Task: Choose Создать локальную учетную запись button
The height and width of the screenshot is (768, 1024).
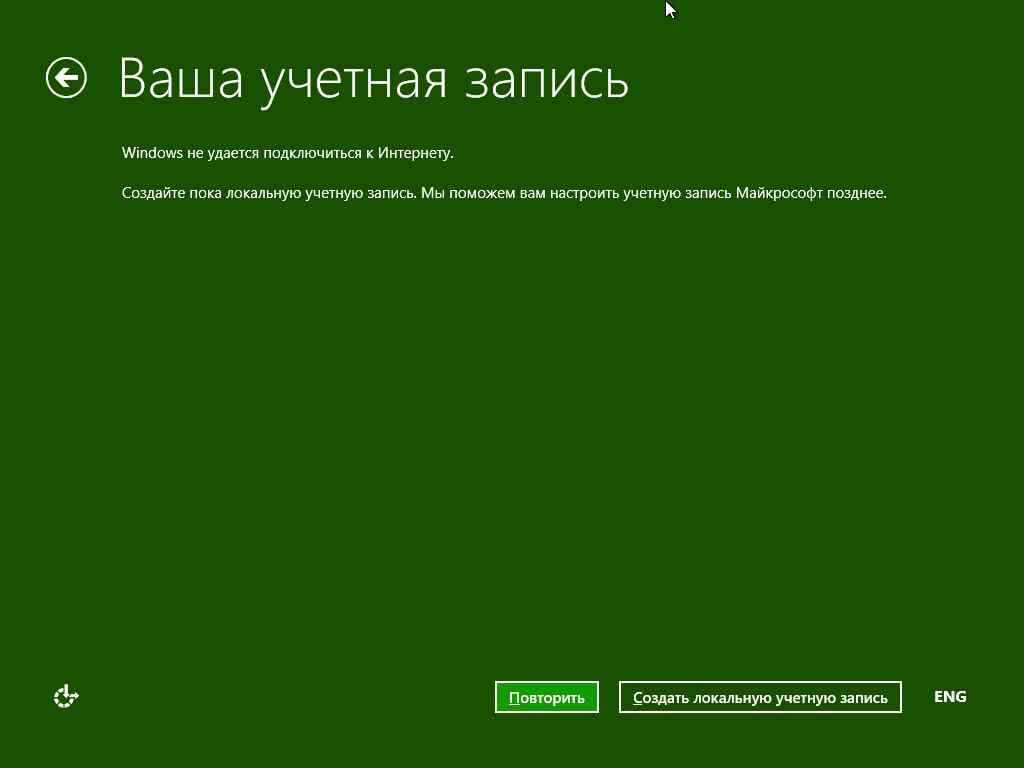Action: [760, 697]
